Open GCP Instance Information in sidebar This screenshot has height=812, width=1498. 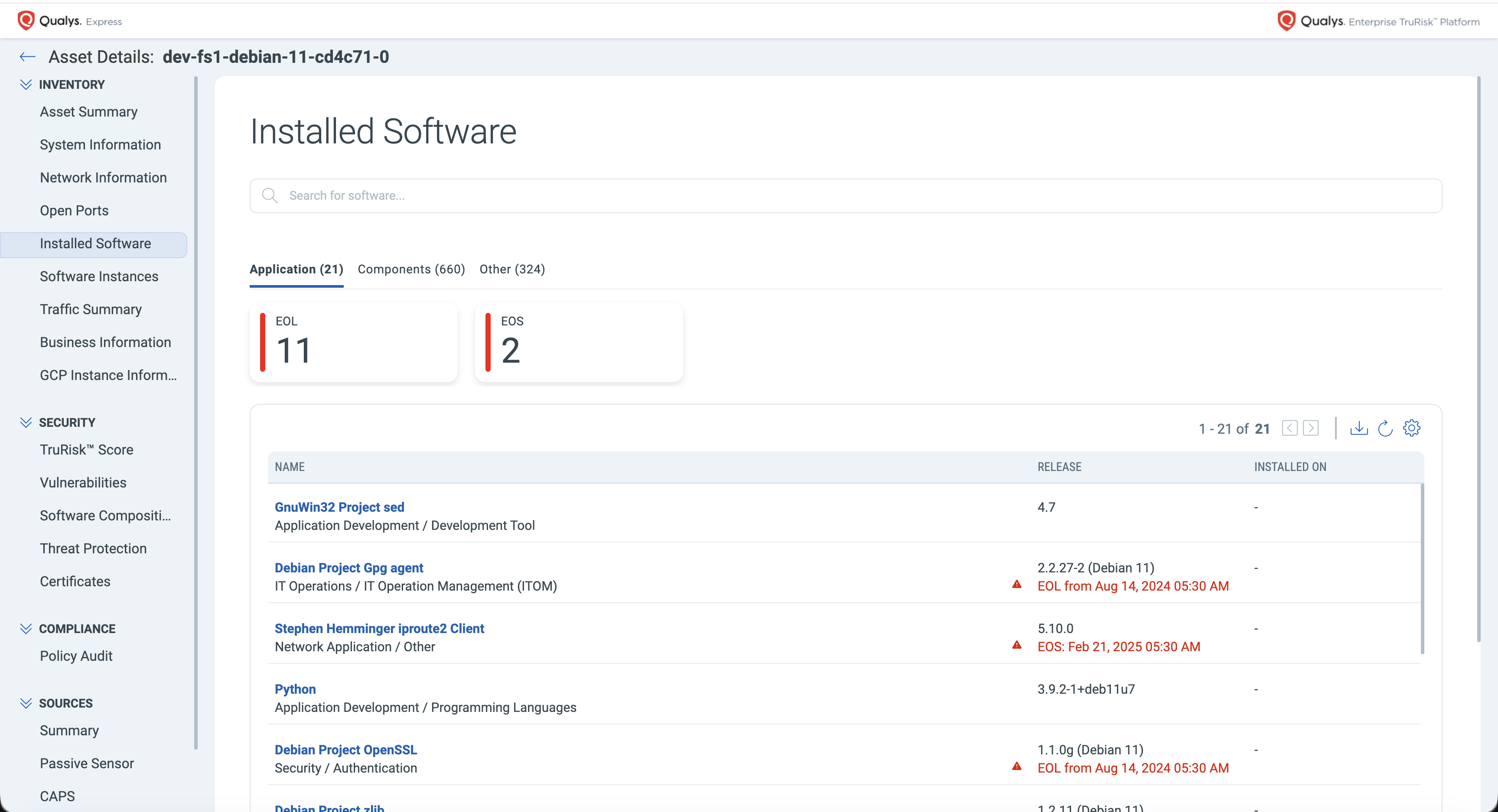click(108, 376)
